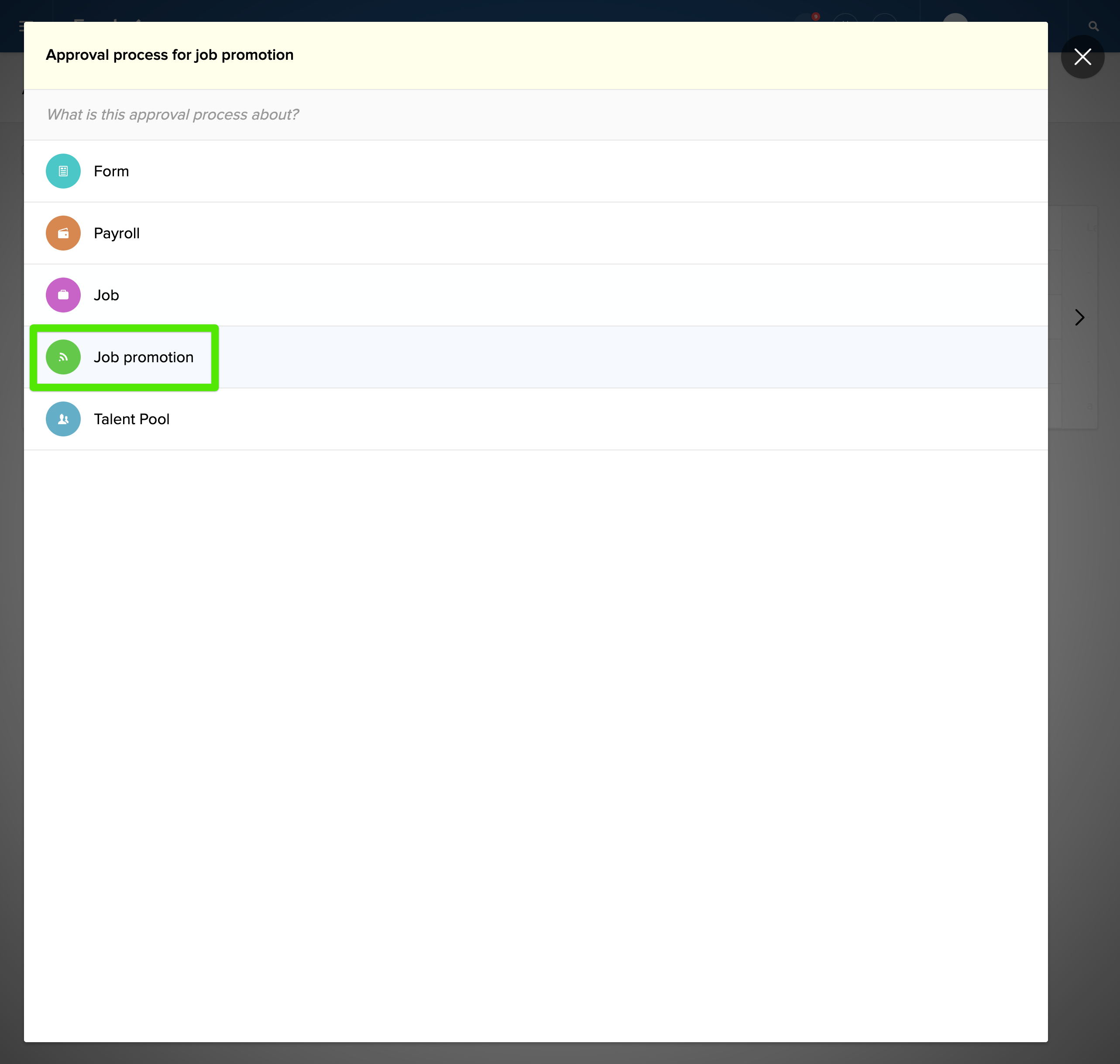Choose the Job option label
The width and height of the screenshot is (1120, 1064).
point(106,295)
